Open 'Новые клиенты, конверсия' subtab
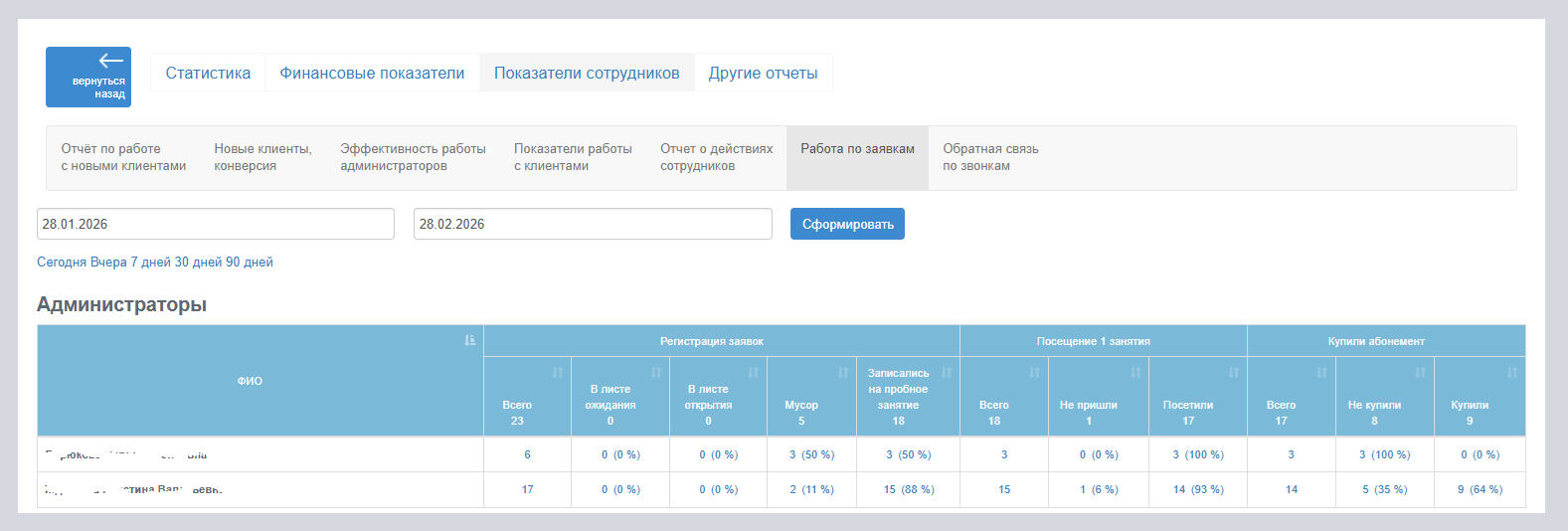The image size is (1568, 531). pyautogui.click(x=263, y=157)
